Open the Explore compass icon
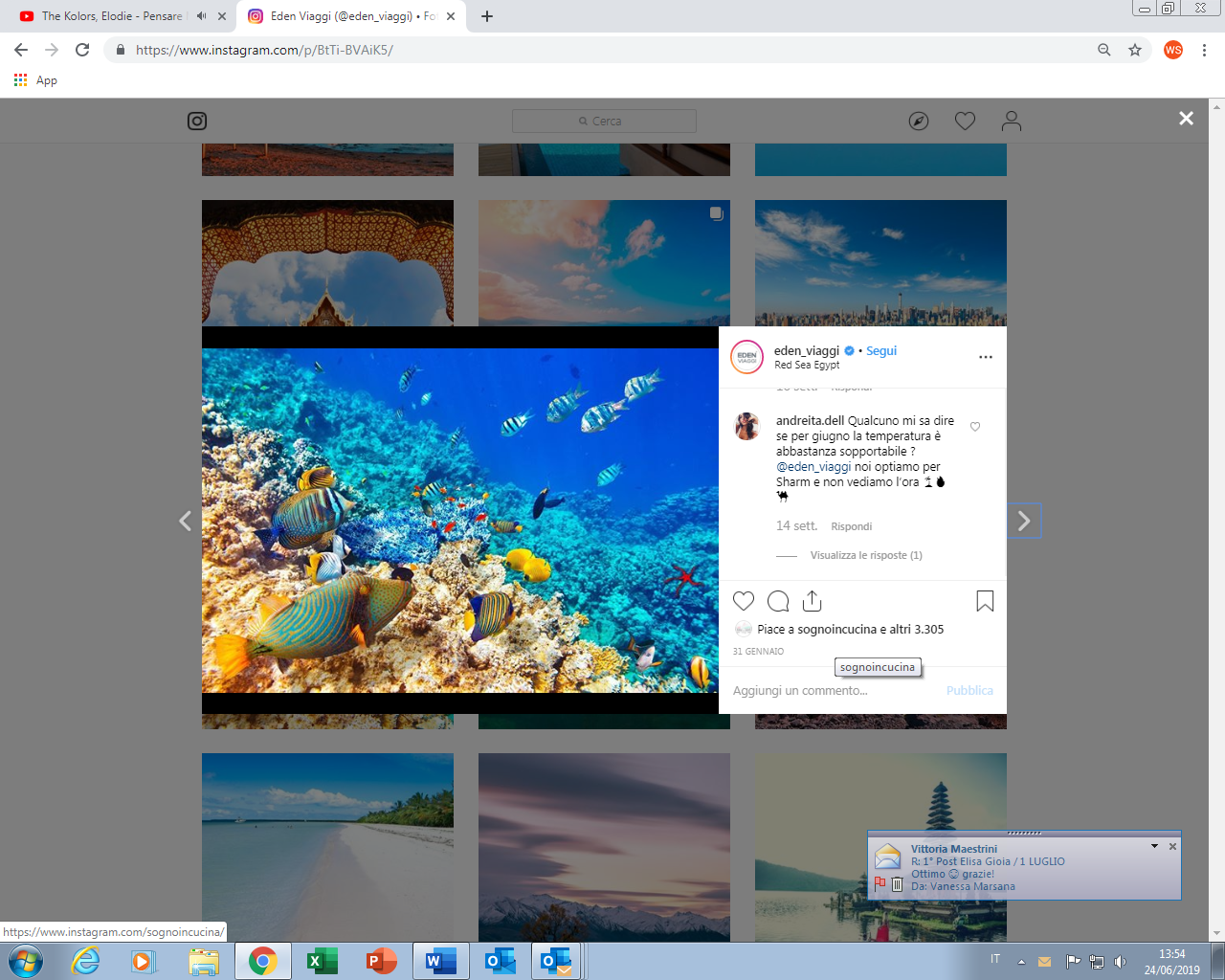Viewport: 1225px width, 980px height. 919,121
